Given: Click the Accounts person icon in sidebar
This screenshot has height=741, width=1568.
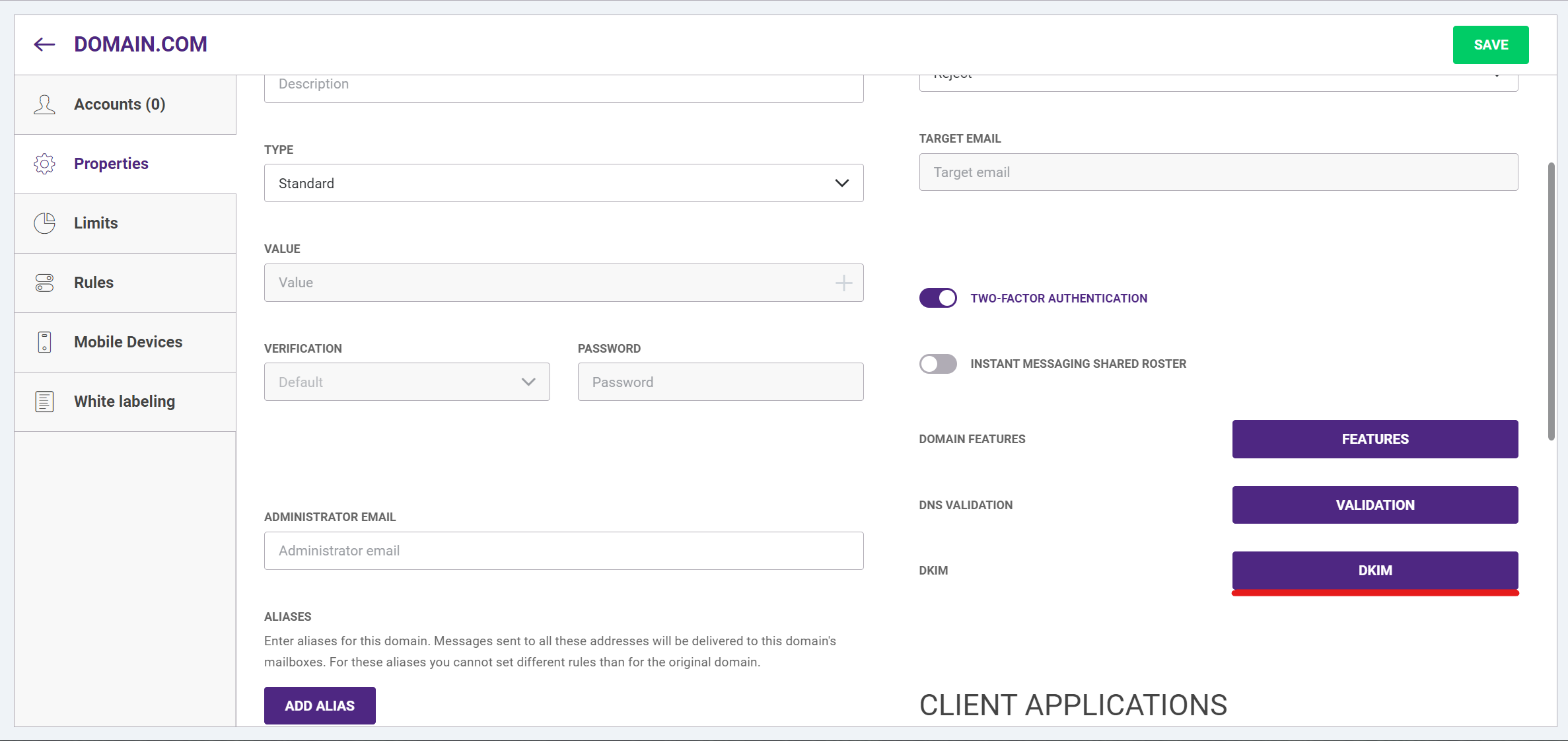Looking at the screenshot, I should click(x=44, y=104).
